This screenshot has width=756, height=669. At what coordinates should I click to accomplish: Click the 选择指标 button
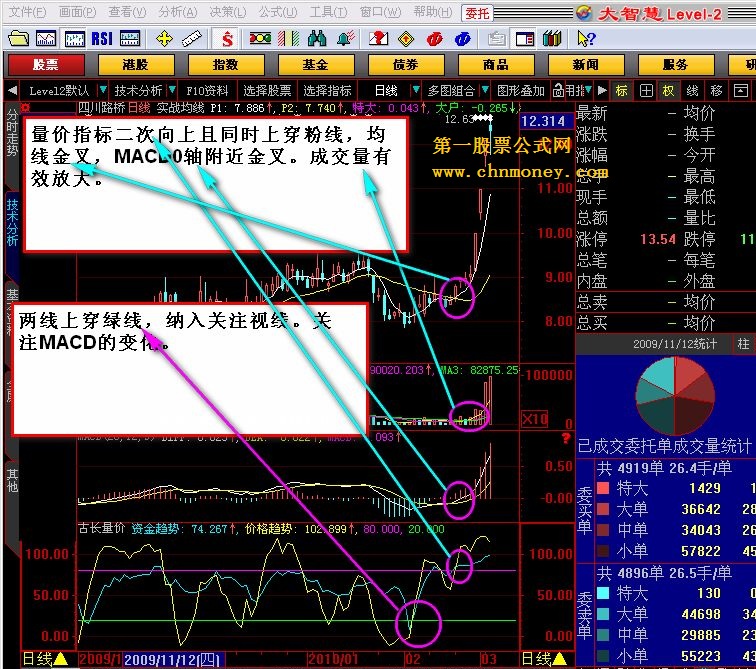[x=327, y=90]
